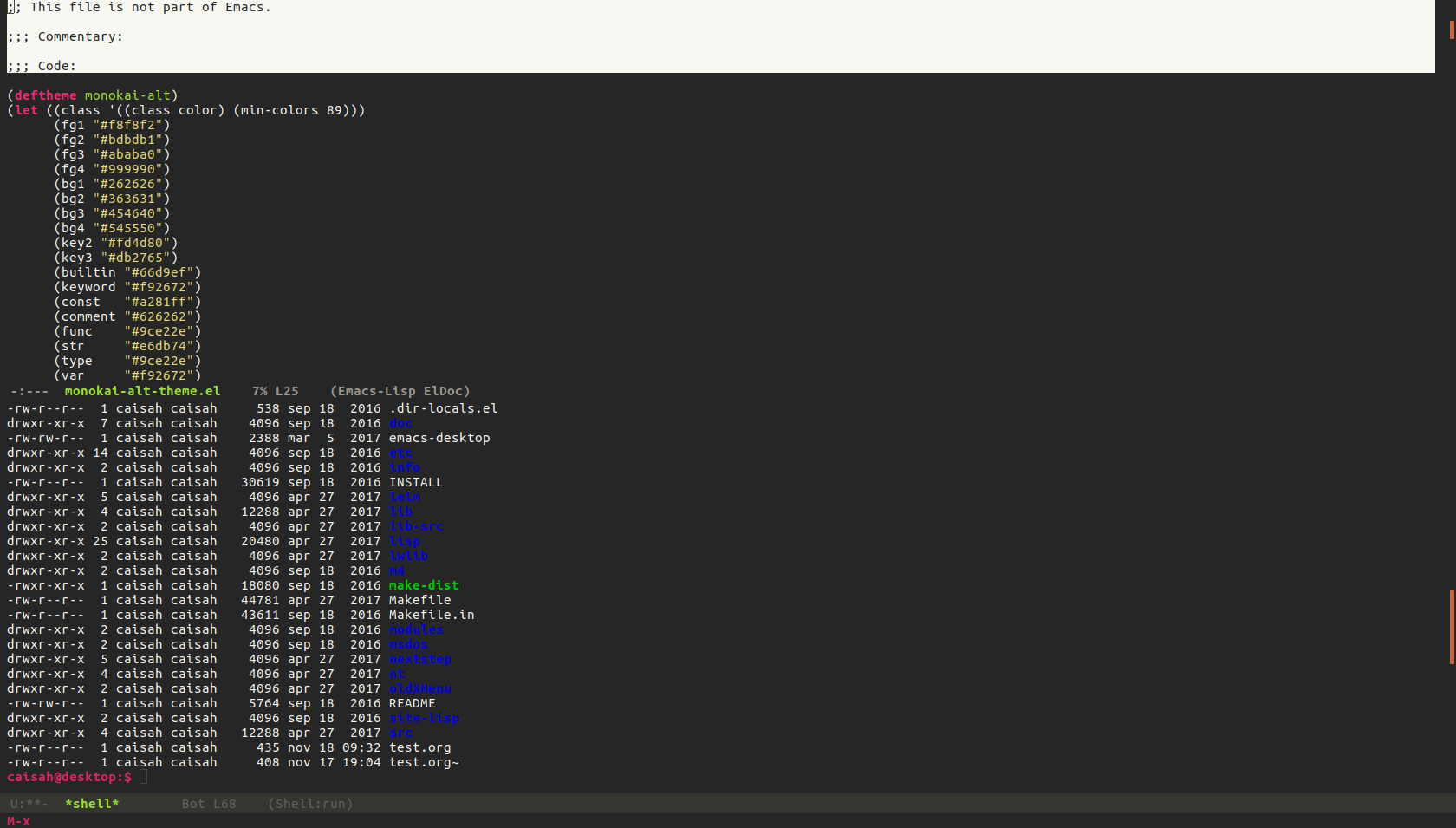This screenshot has height=828, width=1456.
Task: Click the emacs-desktop file name
Action: tap(439, 438)
